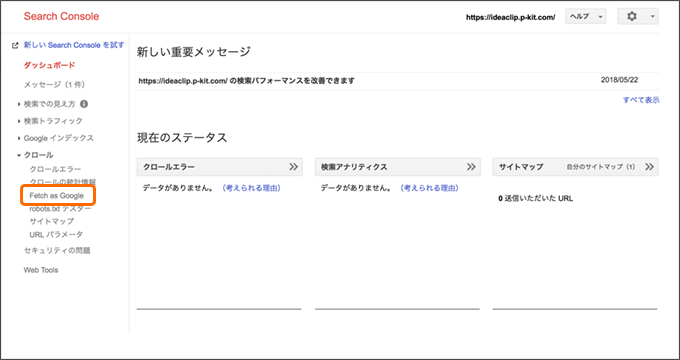Open クロールエラー in sidebar
Viewport: 680px width, 360px height.
pos(55,169)
